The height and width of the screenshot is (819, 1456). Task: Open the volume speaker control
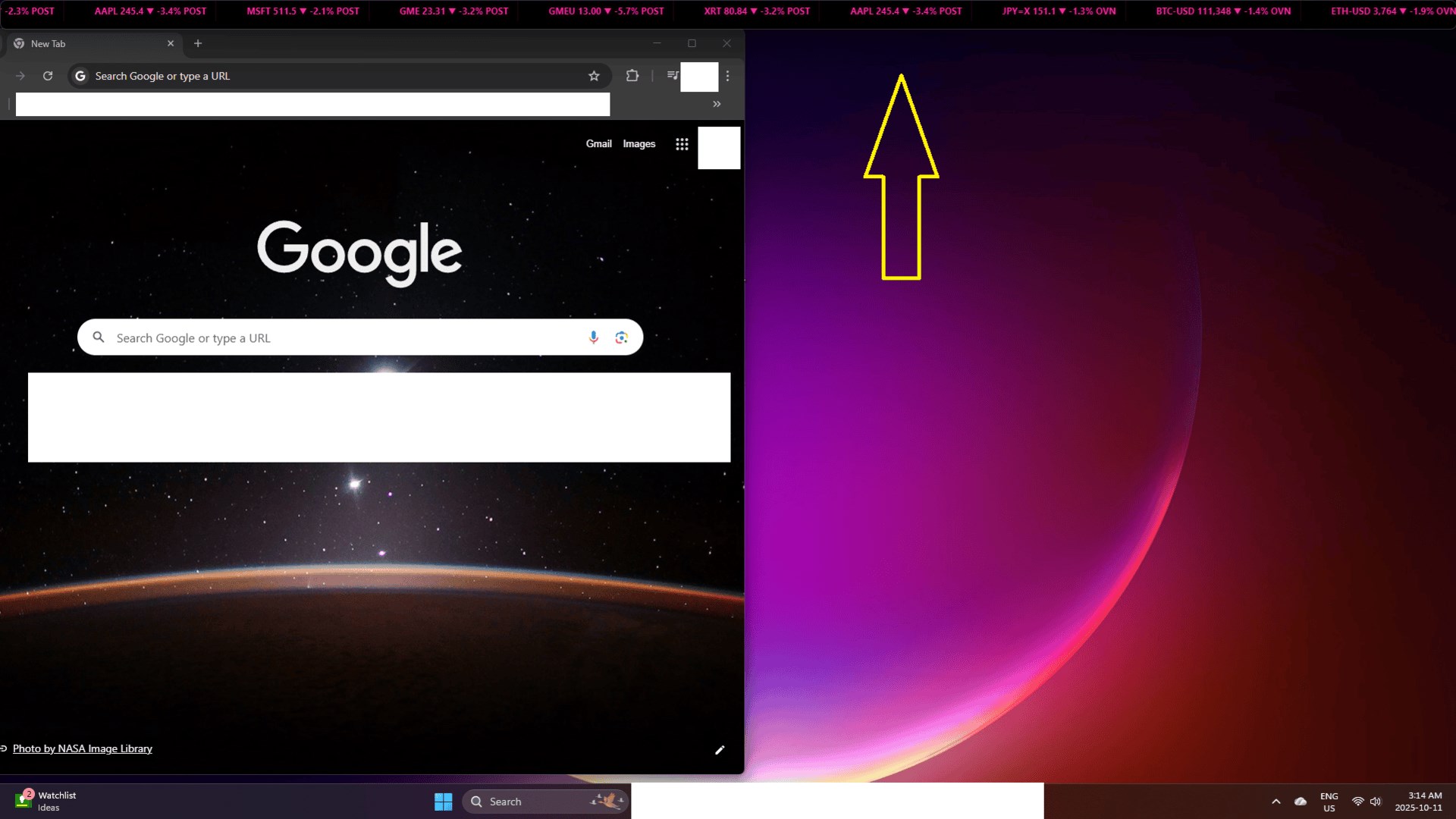click(x=1376, y=802)
